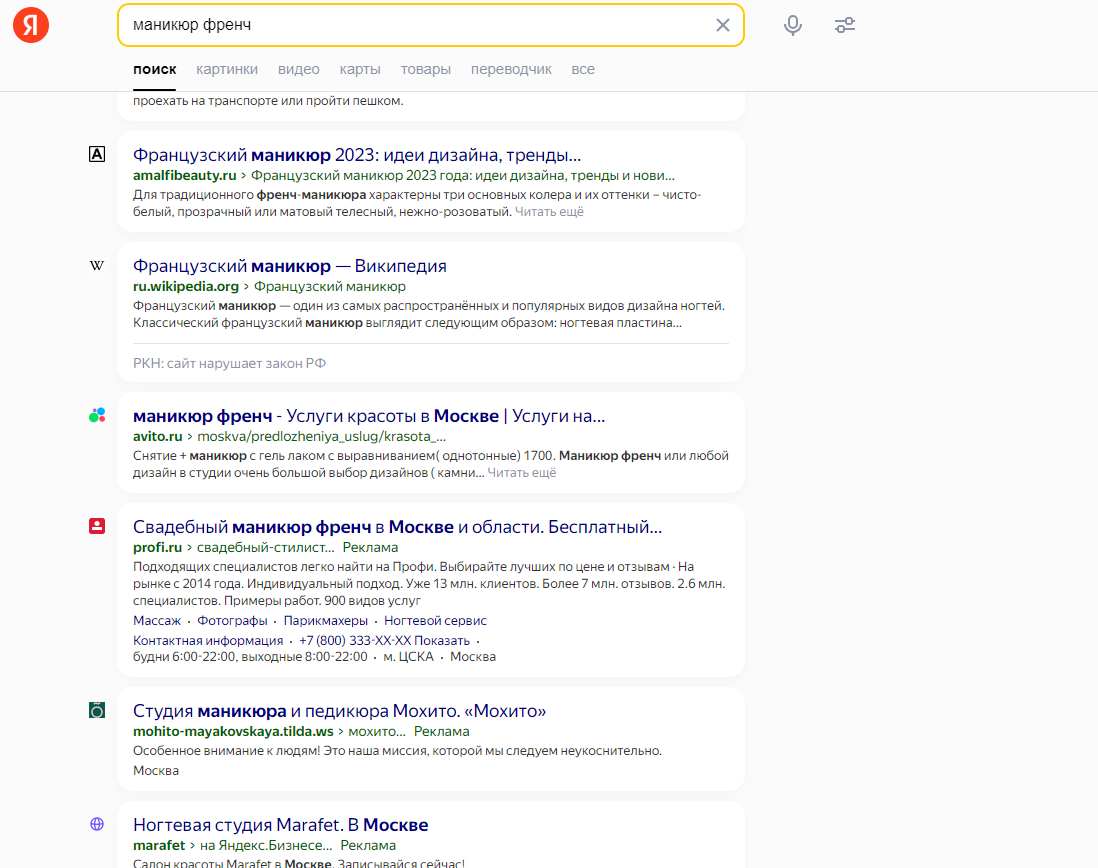The width and height of the screenshot is (1098, 868).
Task: Click avito moskva/predlozheniya_uslug breadcrumb path
Action: pos(321,436)
